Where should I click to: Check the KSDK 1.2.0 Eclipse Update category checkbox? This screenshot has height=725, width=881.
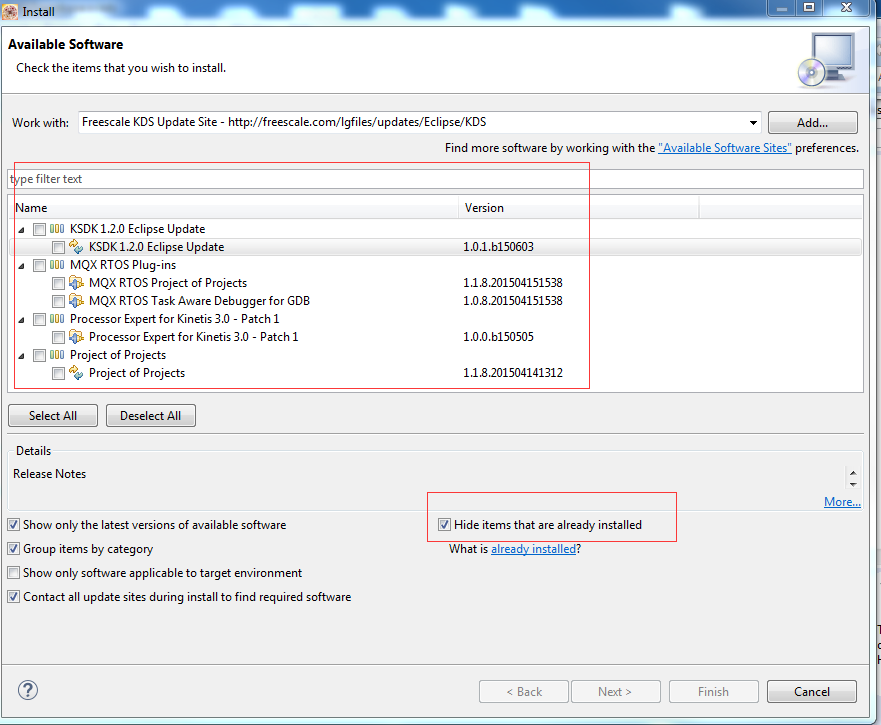[39, 229]
